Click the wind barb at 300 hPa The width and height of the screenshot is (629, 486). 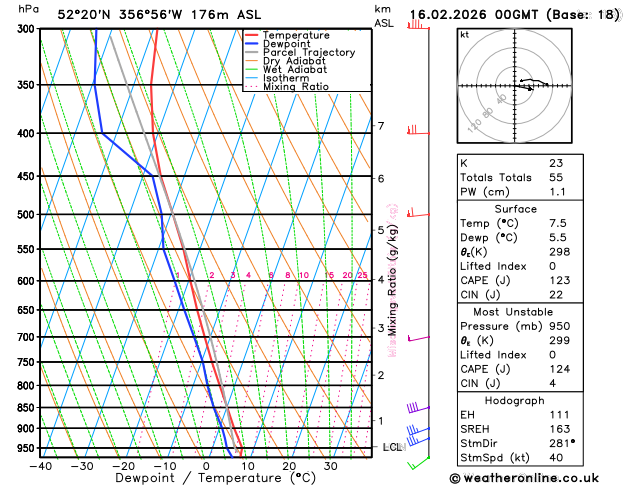[418, 25]
